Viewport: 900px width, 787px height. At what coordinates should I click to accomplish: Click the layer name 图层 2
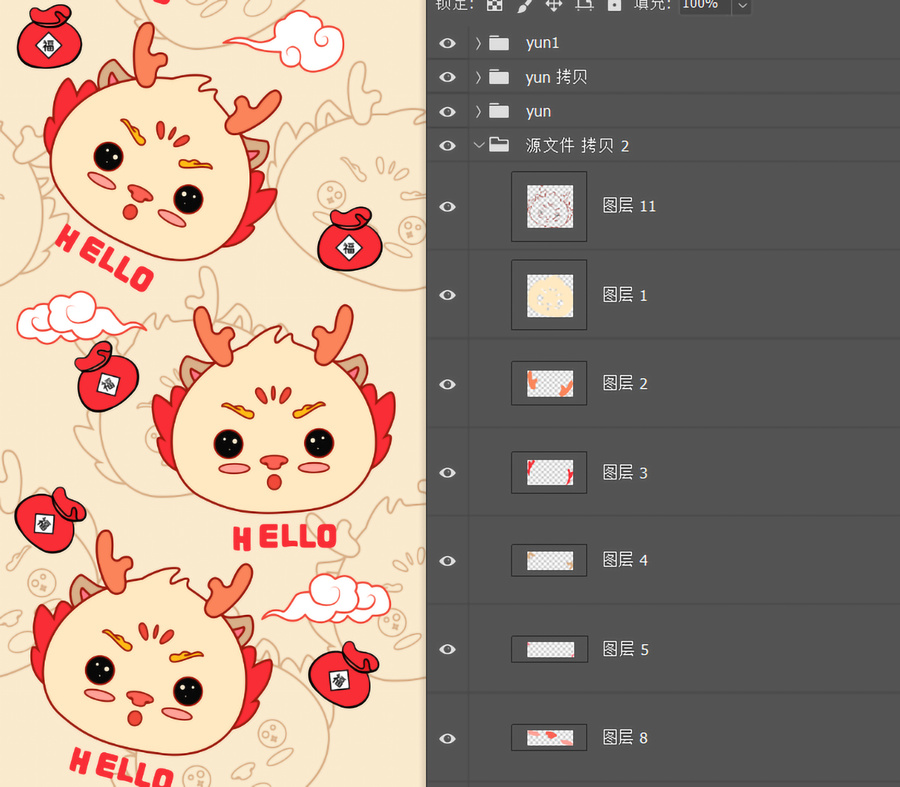pos(625,383)
